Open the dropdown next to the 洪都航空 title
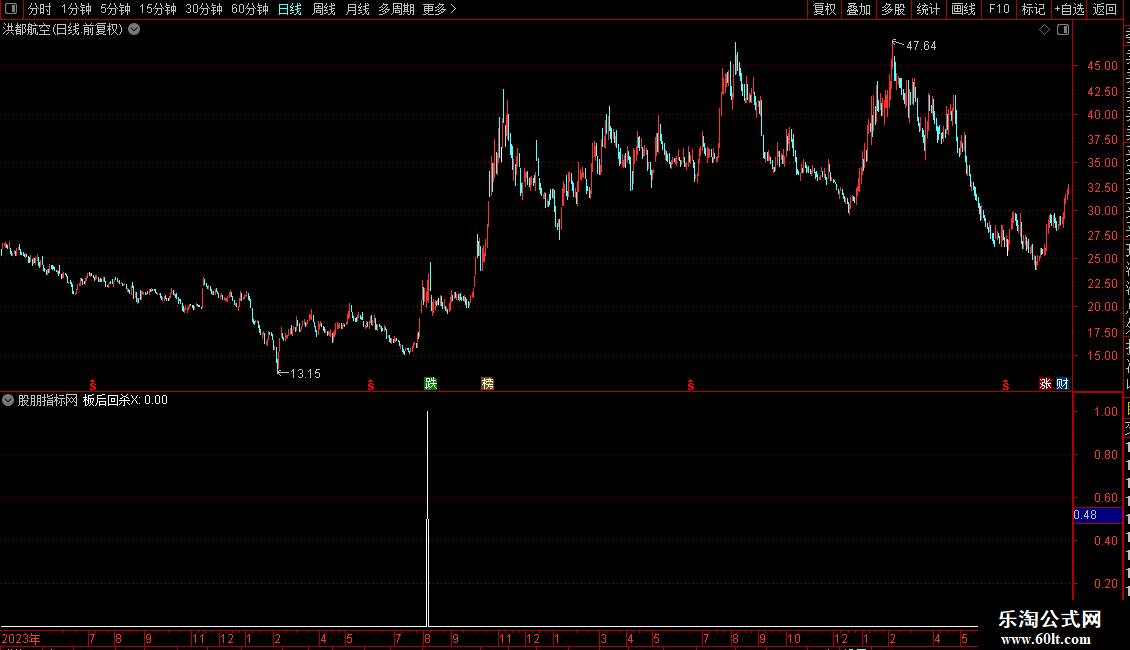Screen dimensions: 1130x650 coord(134,30)
